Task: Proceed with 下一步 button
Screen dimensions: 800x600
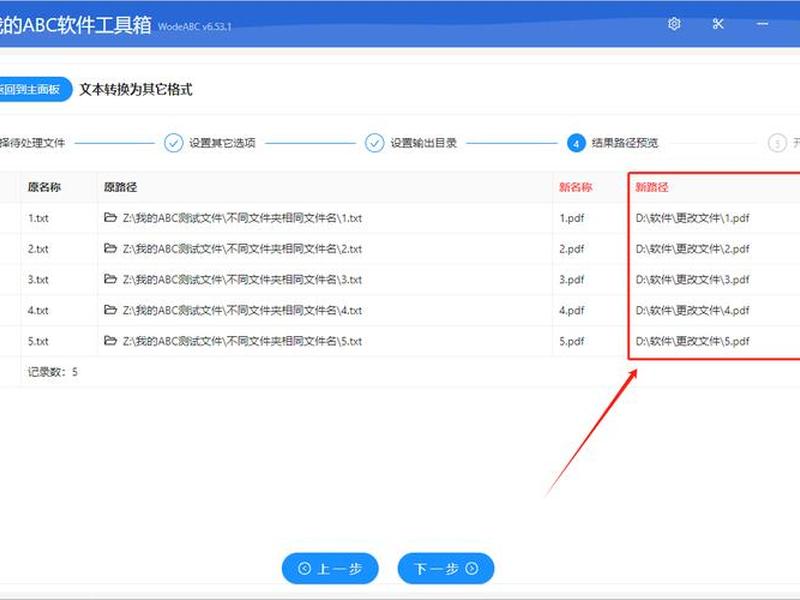Action: (x=446, y=568)
